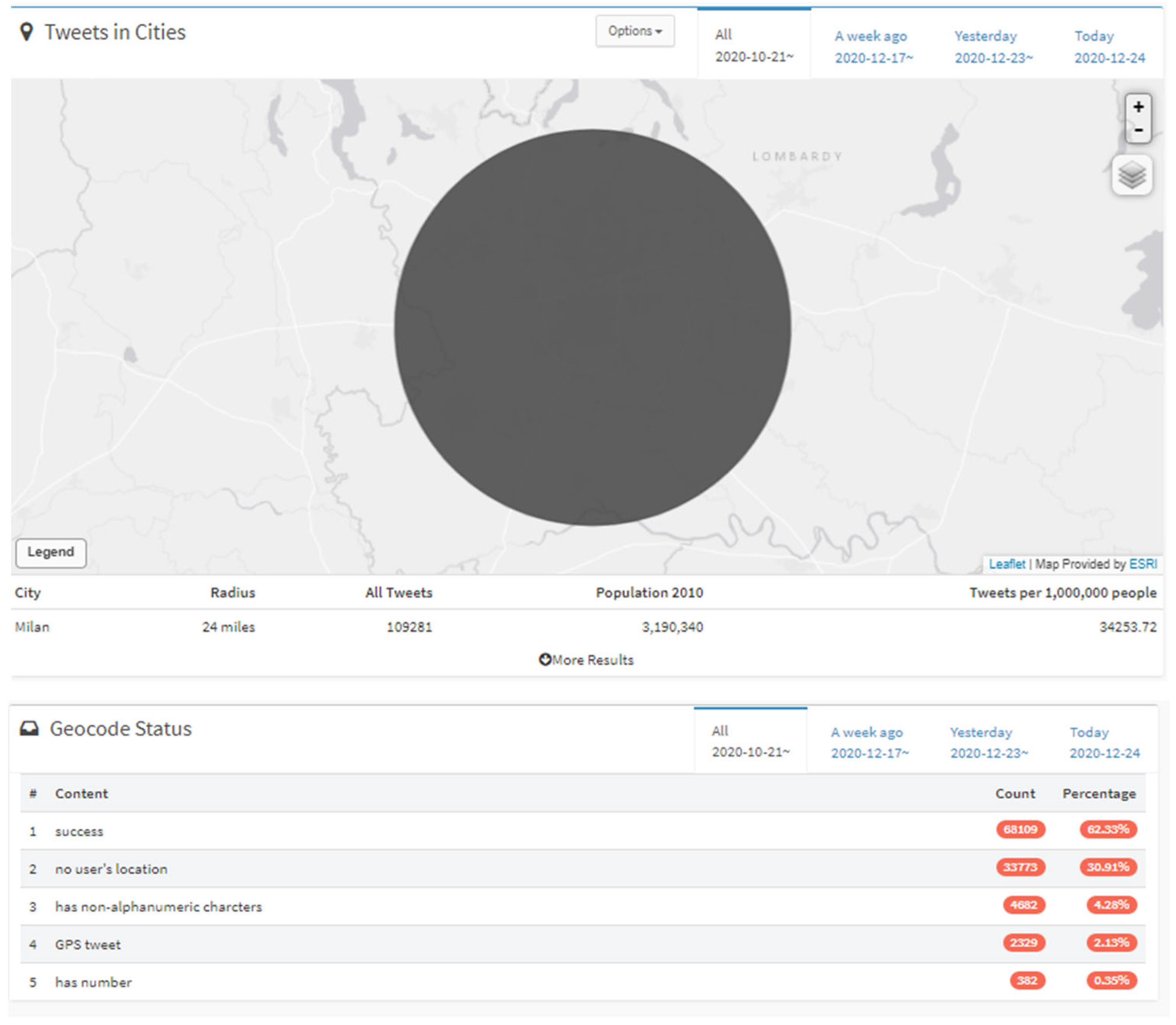Click the inbox icon beside Geocode Status

tap(29, 728)
